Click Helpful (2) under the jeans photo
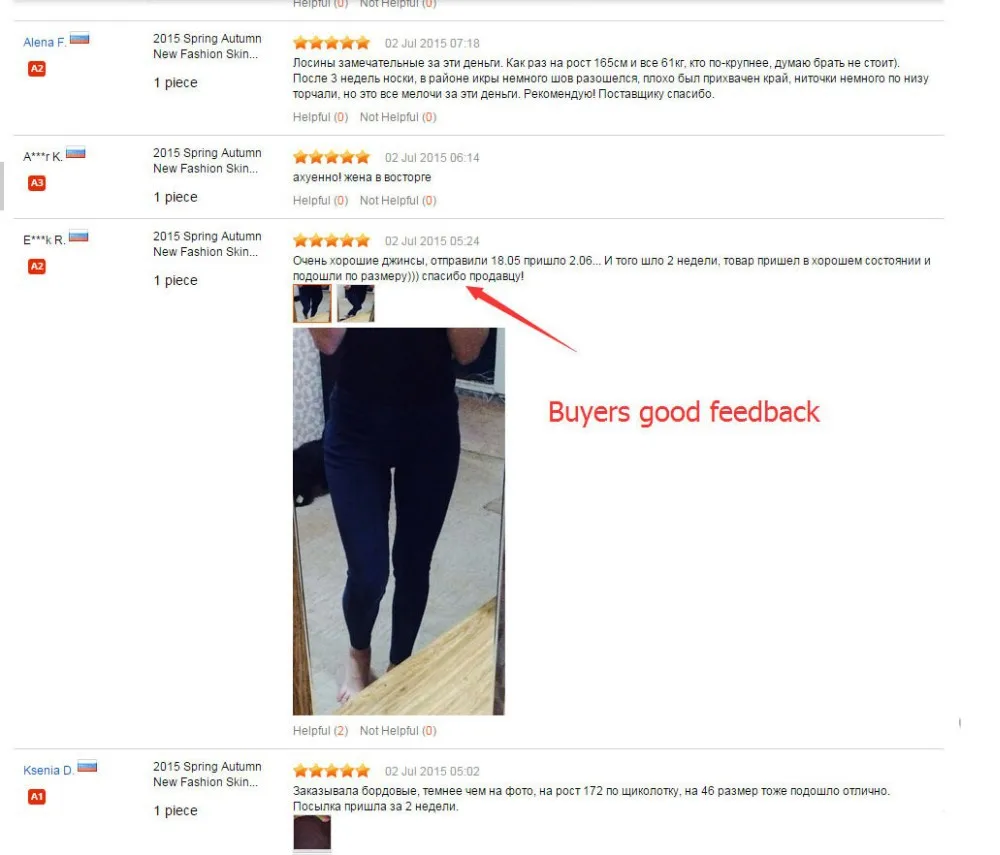Viewport: 1000px width, 855px height. point(320,731)
